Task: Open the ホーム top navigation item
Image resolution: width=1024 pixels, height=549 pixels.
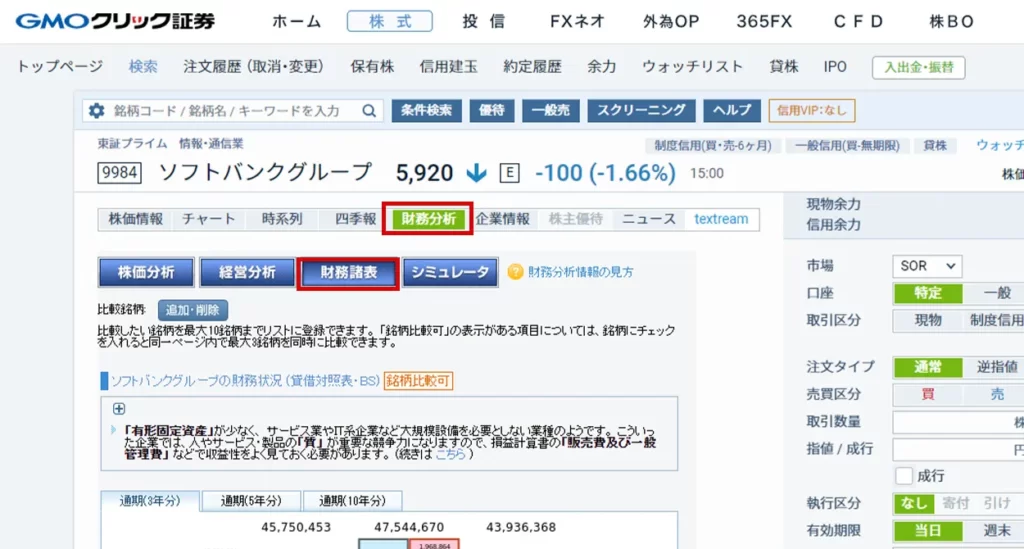Action: coord(296,22)
